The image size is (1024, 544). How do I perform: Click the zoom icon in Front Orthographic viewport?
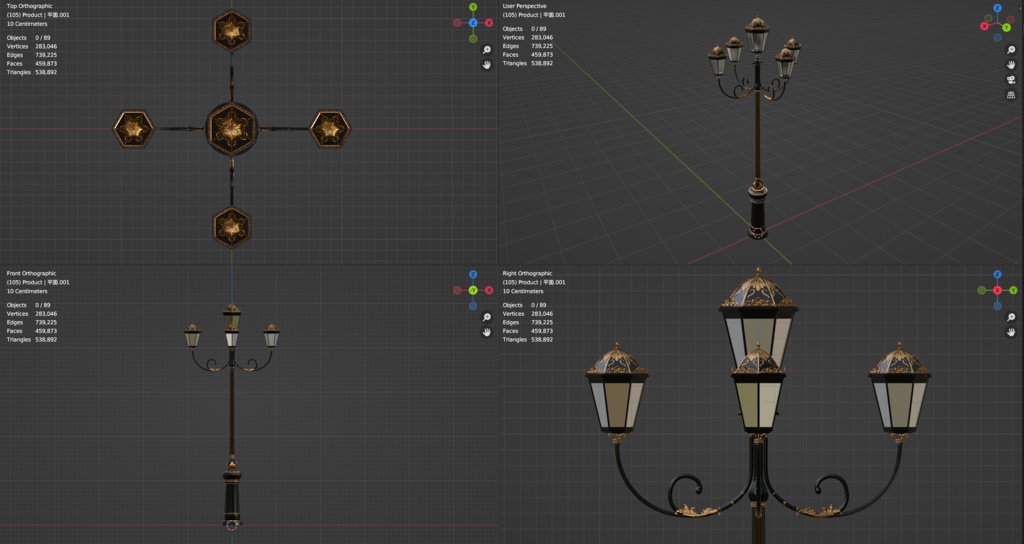[x=487, y=317]
